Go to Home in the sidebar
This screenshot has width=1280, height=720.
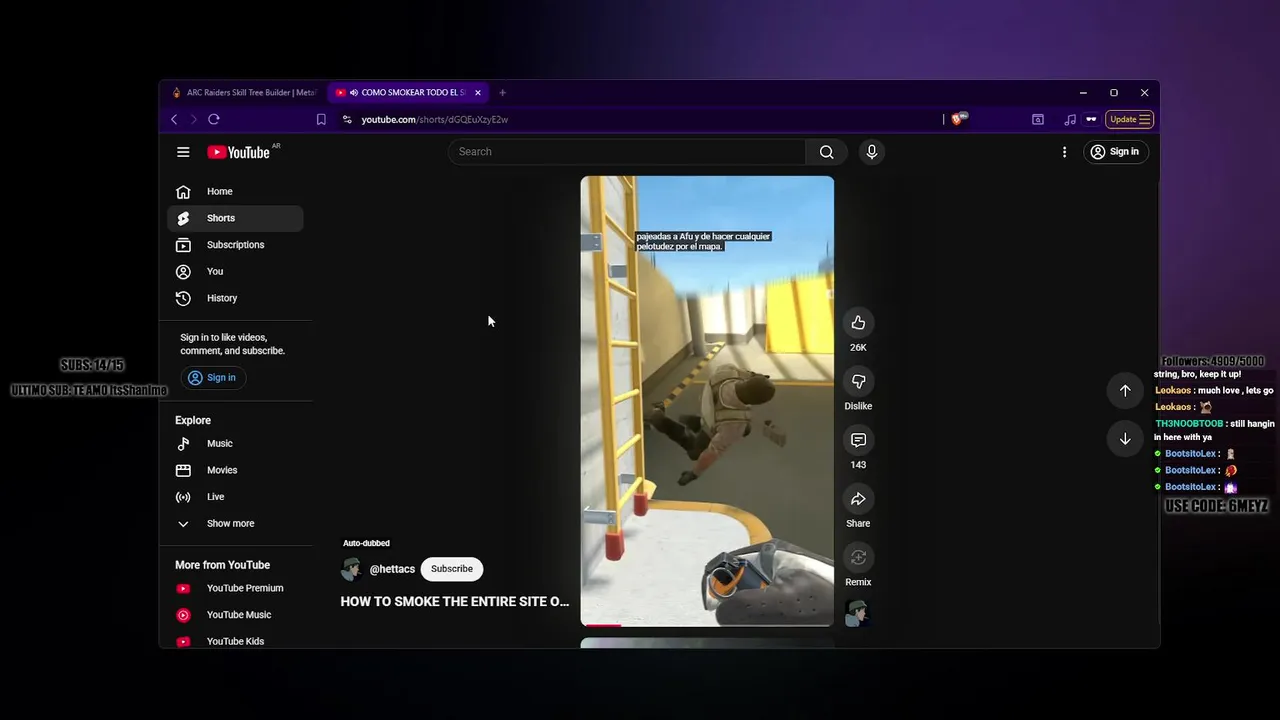point(235,192)
